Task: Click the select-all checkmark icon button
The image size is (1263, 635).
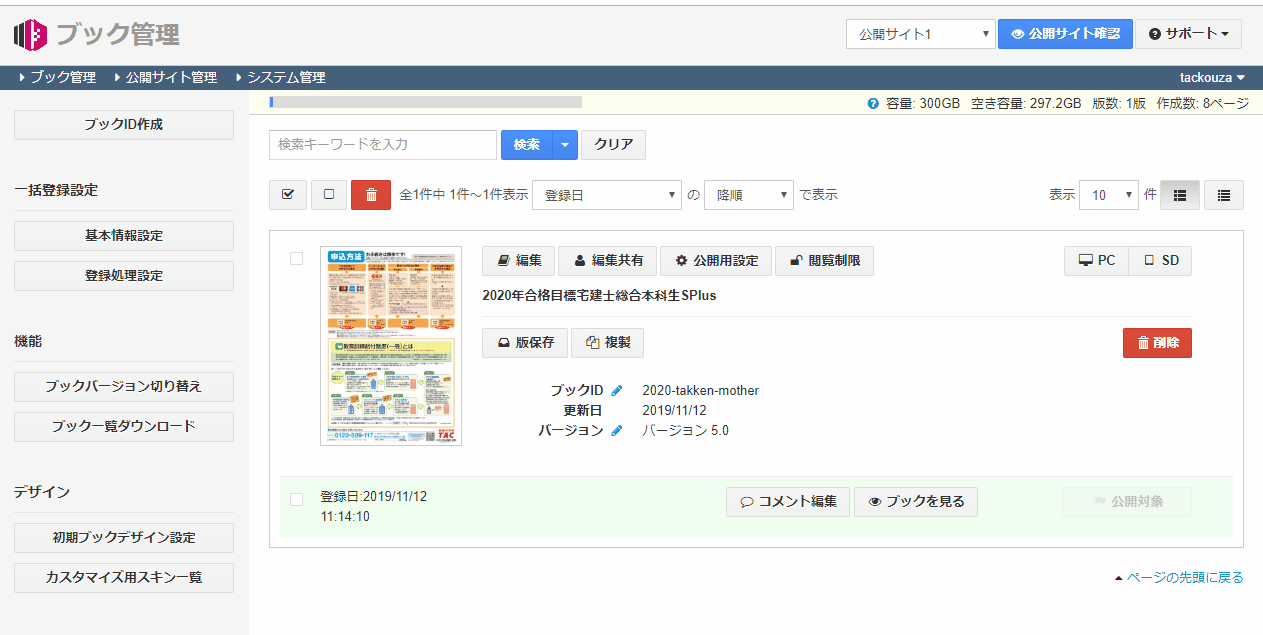Action: 288,195
